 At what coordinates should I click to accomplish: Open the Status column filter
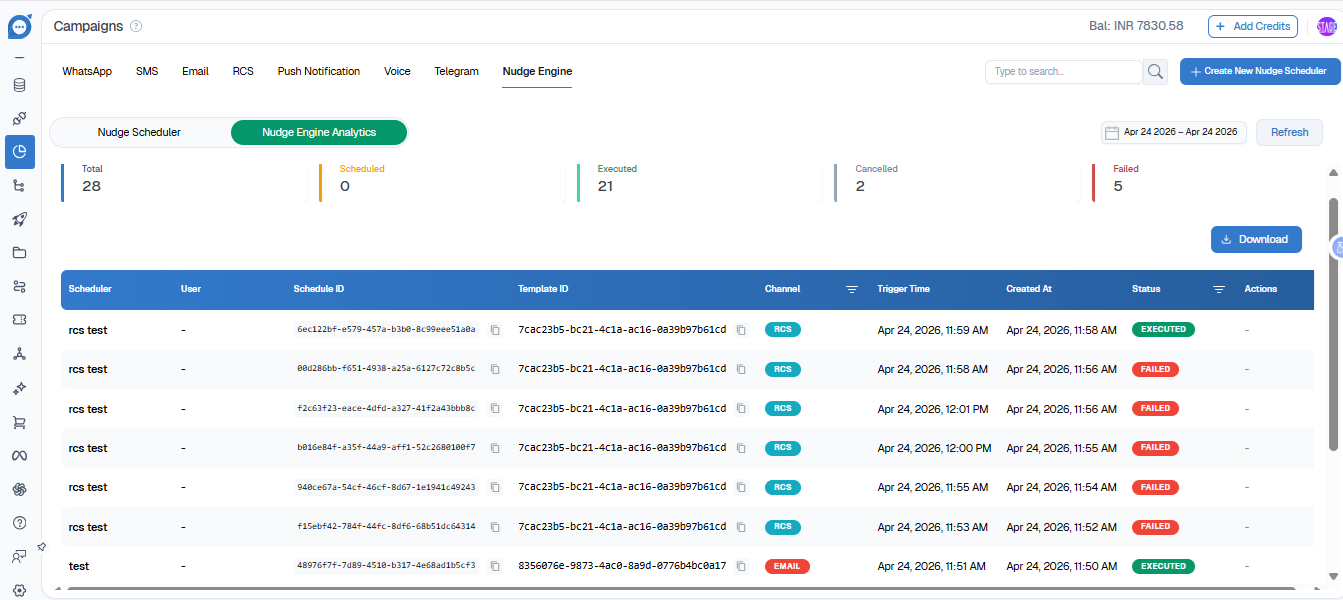(x=1219, y=289)
